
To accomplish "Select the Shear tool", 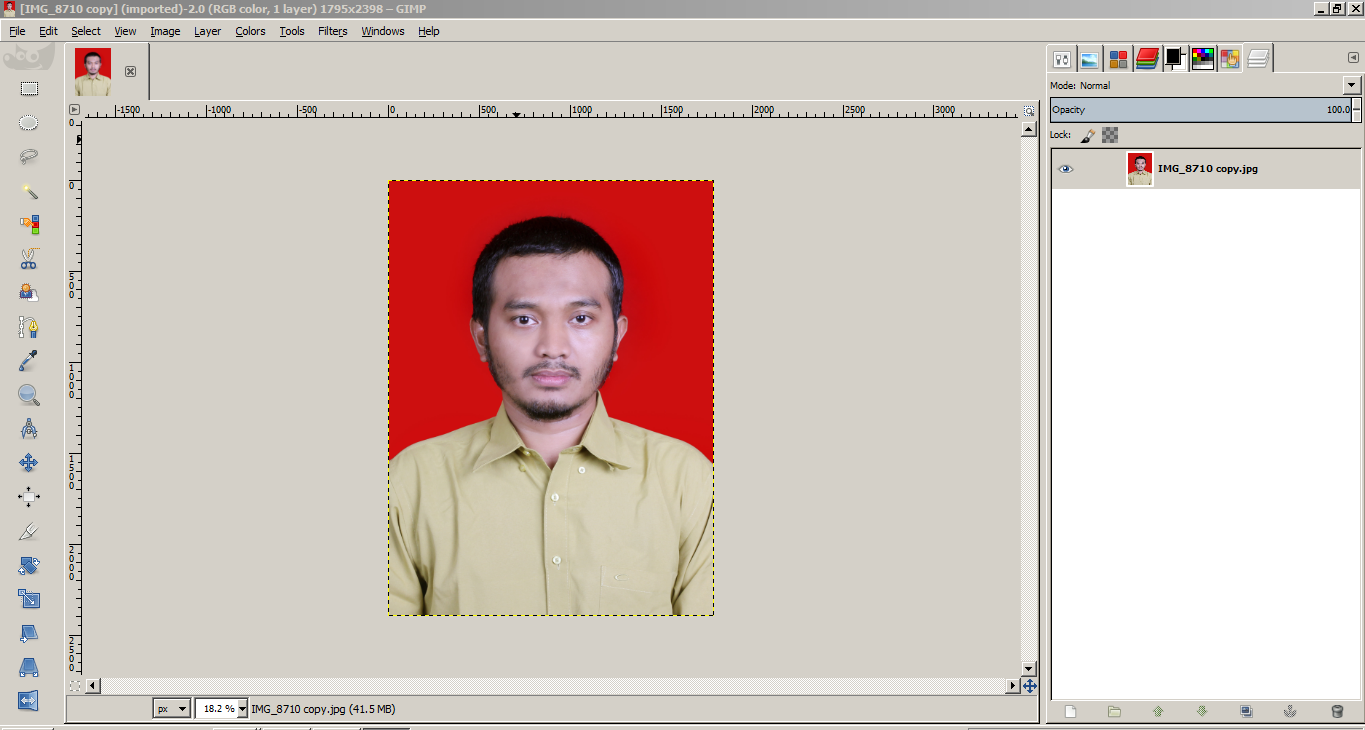I will pyautogui.click(x=29, y=633).
